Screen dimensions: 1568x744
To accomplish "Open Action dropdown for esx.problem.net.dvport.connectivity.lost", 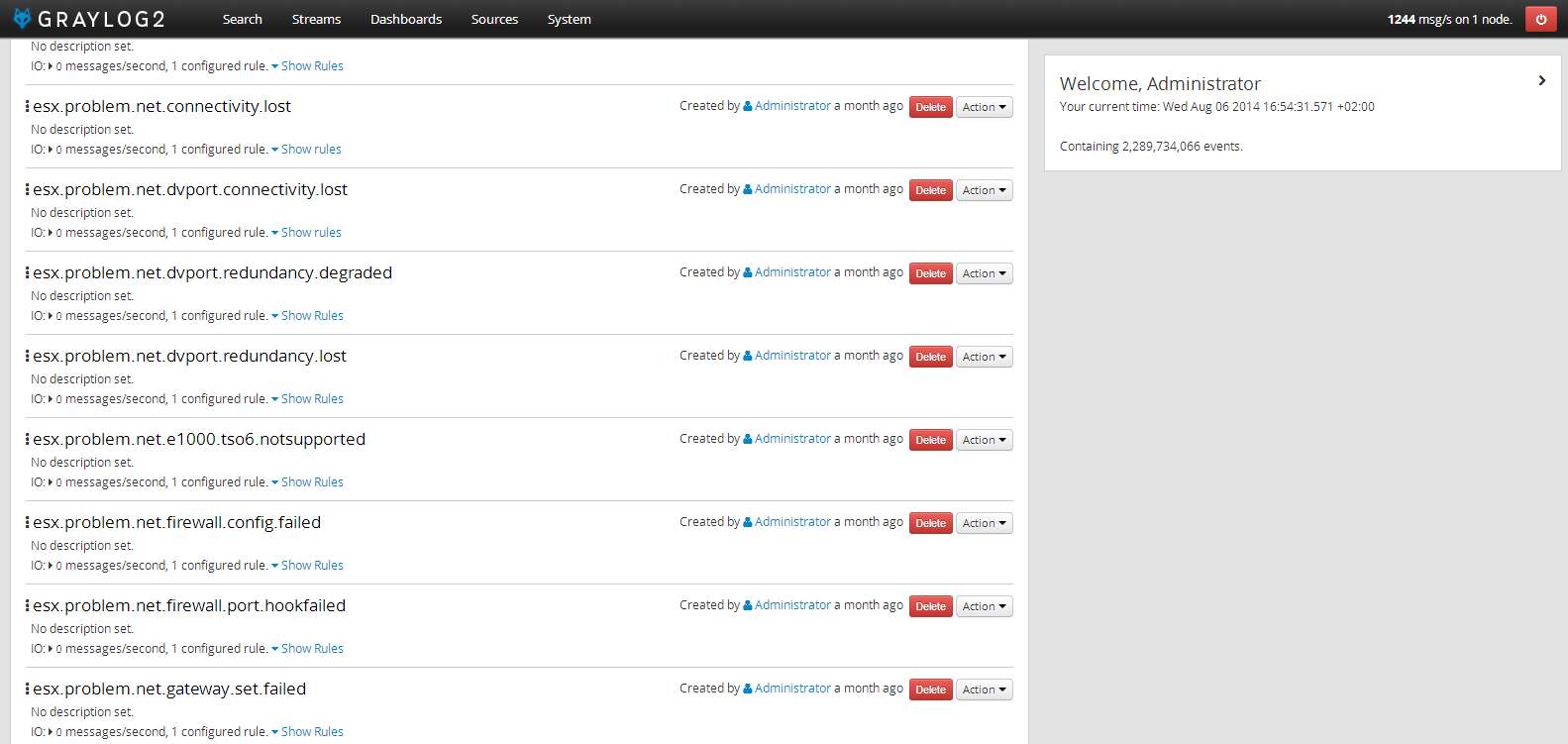I will 984,190.
